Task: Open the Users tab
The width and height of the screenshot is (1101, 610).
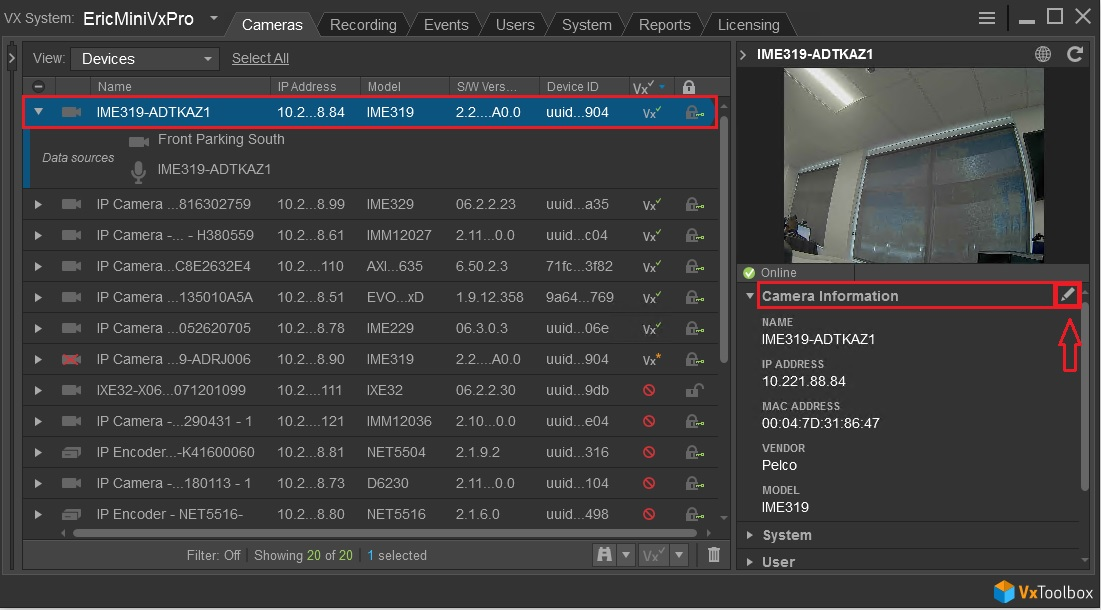Action: point(515,25)
